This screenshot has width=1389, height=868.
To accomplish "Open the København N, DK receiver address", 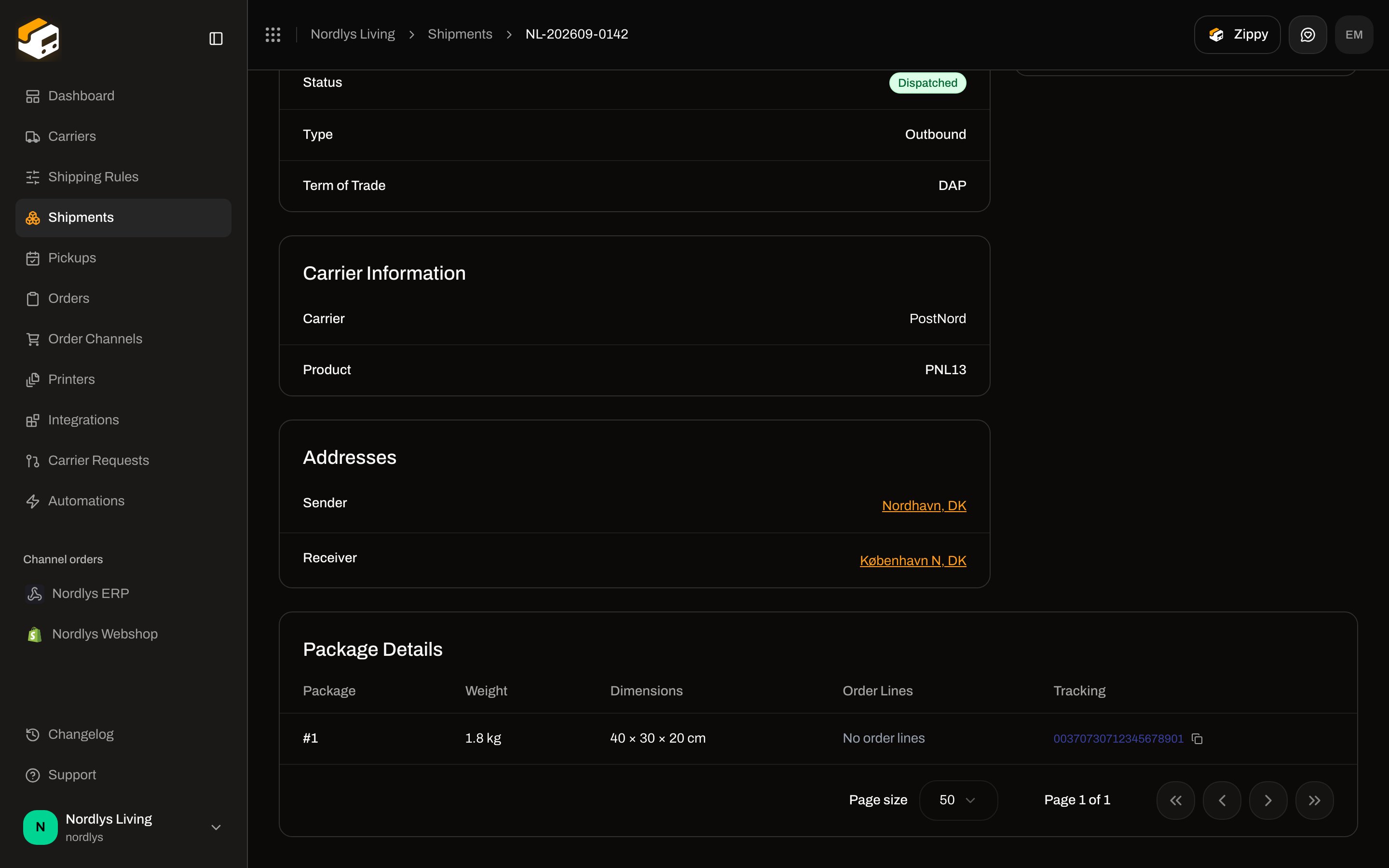I will 913,561.
